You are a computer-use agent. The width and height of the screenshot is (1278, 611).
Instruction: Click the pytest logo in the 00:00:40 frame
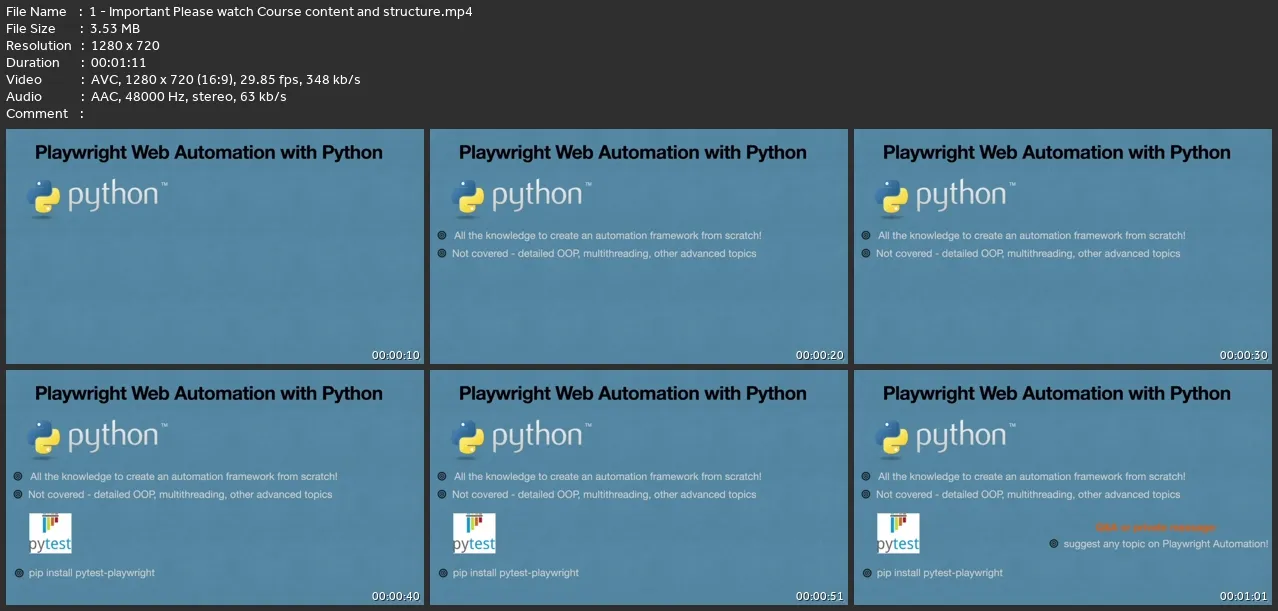click(50, 533)
